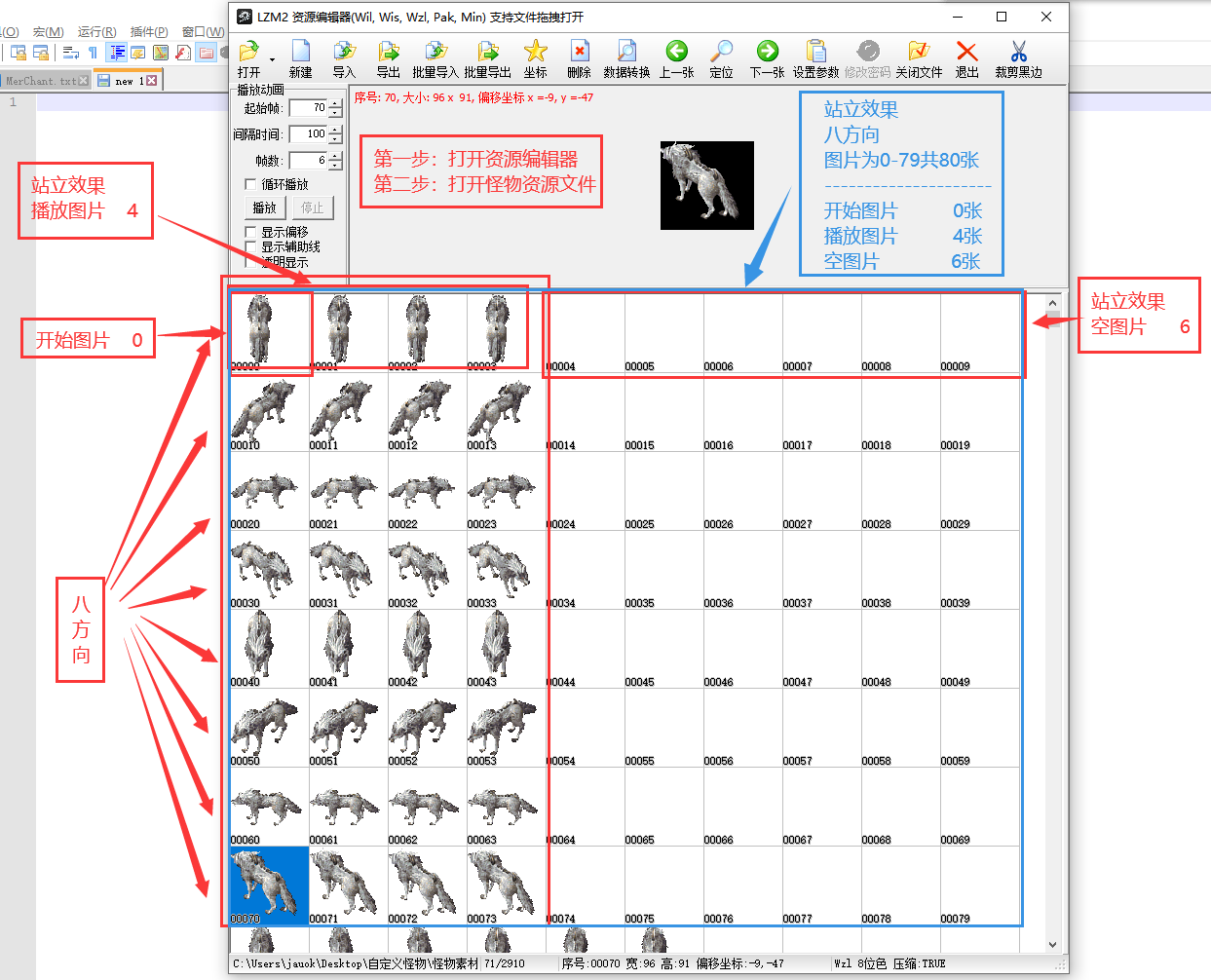Screen dimensions: 1211x980
Task: Click the 批量导入 batch import icon
Action: pos(435,52)
